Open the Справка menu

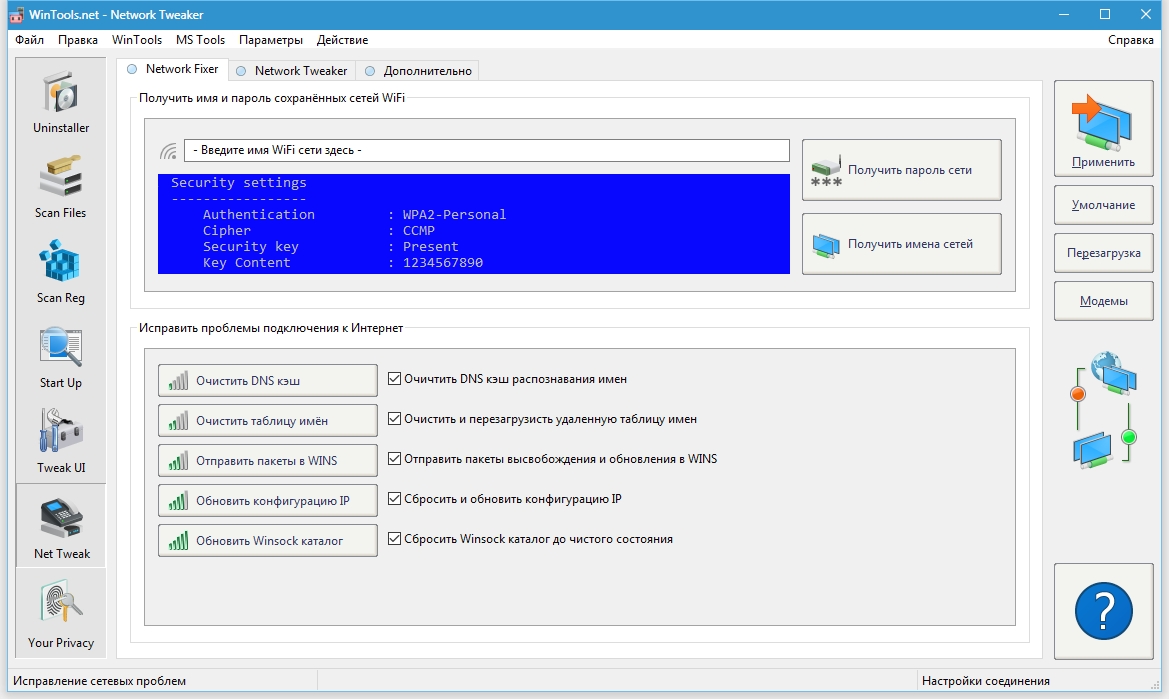[x=1133, y=39]
